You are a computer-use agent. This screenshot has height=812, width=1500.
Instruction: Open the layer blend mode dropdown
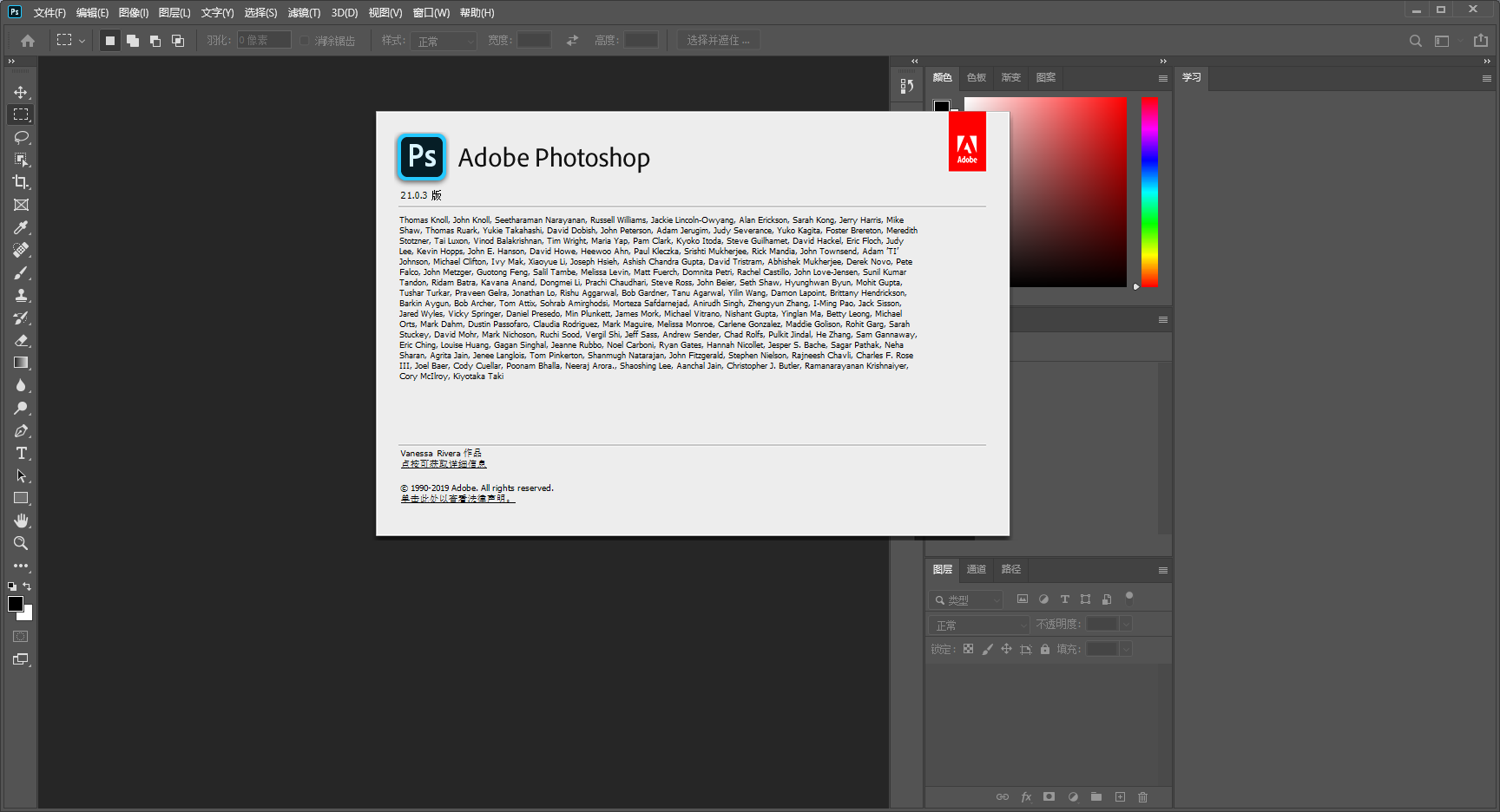coord(978,624)
